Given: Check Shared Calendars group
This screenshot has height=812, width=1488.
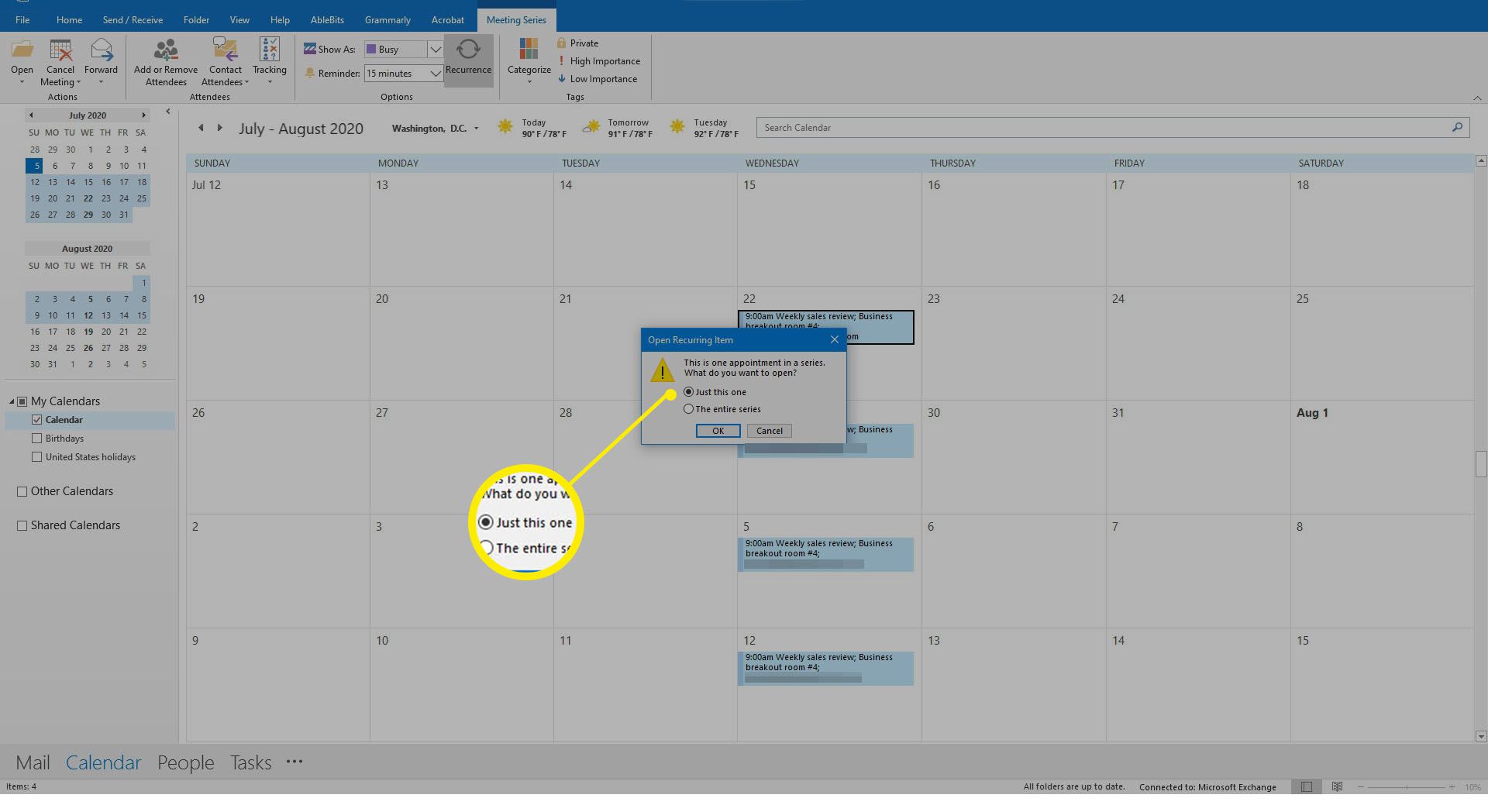Looking at the screenshot, I should (x=22, y=525).
